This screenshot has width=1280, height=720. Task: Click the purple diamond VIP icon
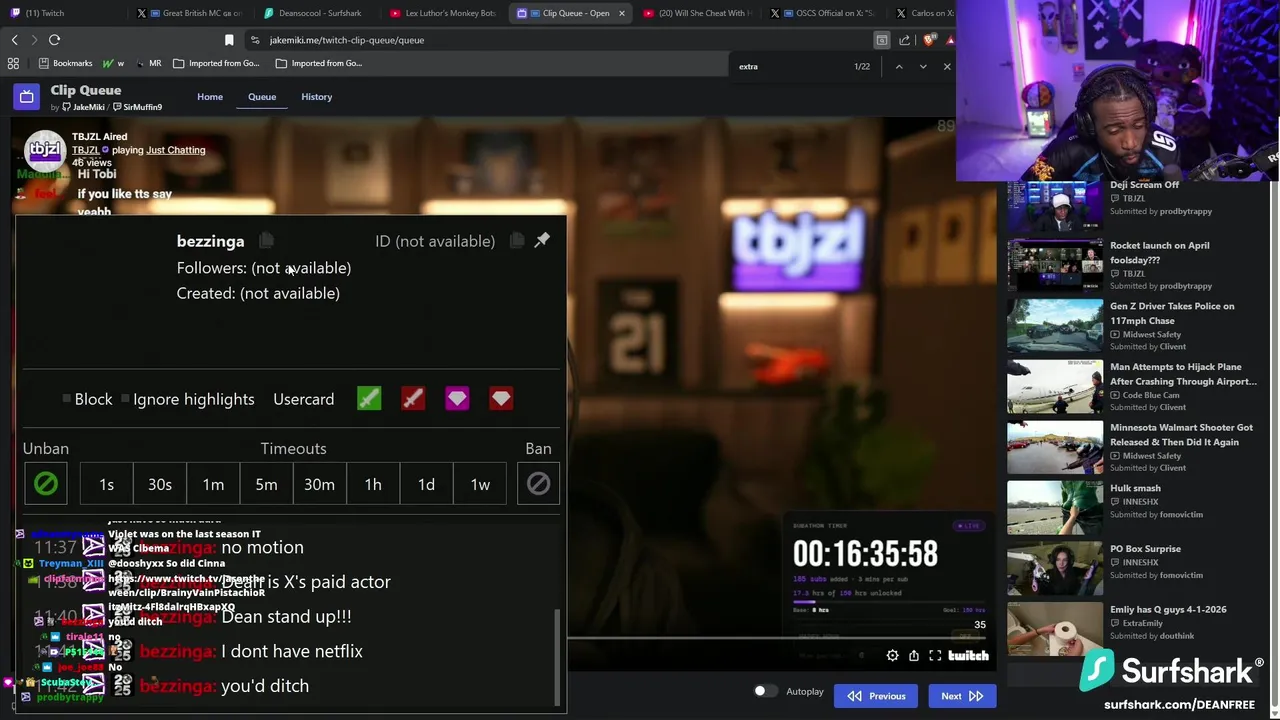point(457,399)
